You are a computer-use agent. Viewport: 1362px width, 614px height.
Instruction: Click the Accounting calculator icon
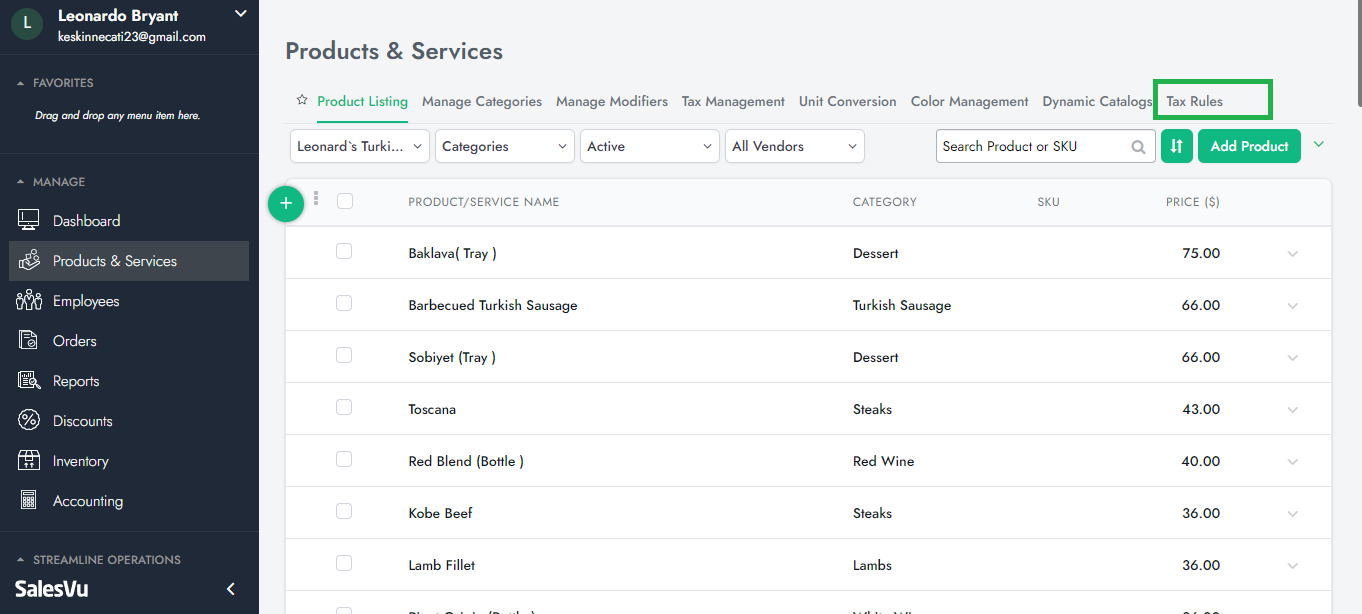(x=29, y=501)
